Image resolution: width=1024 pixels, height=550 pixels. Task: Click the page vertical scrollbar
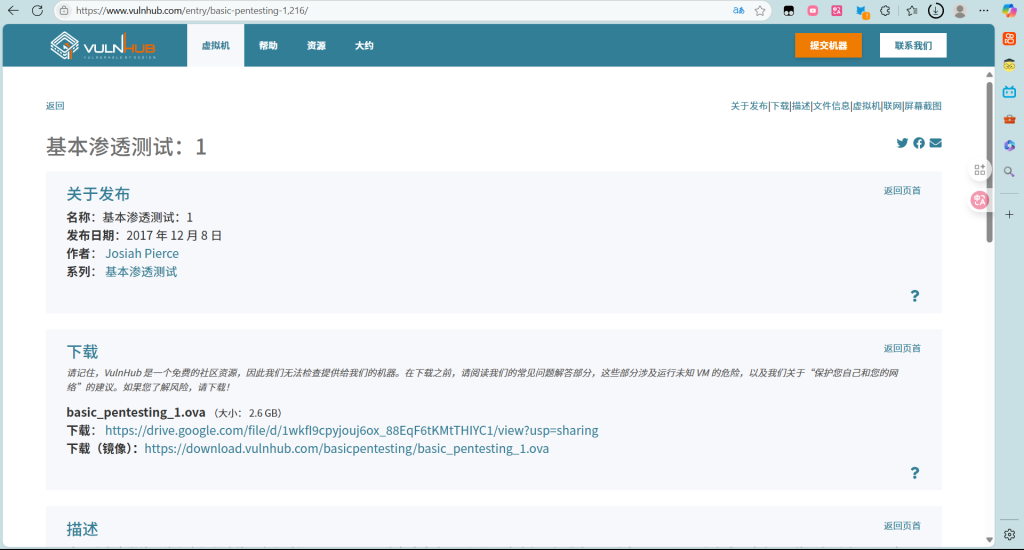pyautogui.click(x=989, y=160)
